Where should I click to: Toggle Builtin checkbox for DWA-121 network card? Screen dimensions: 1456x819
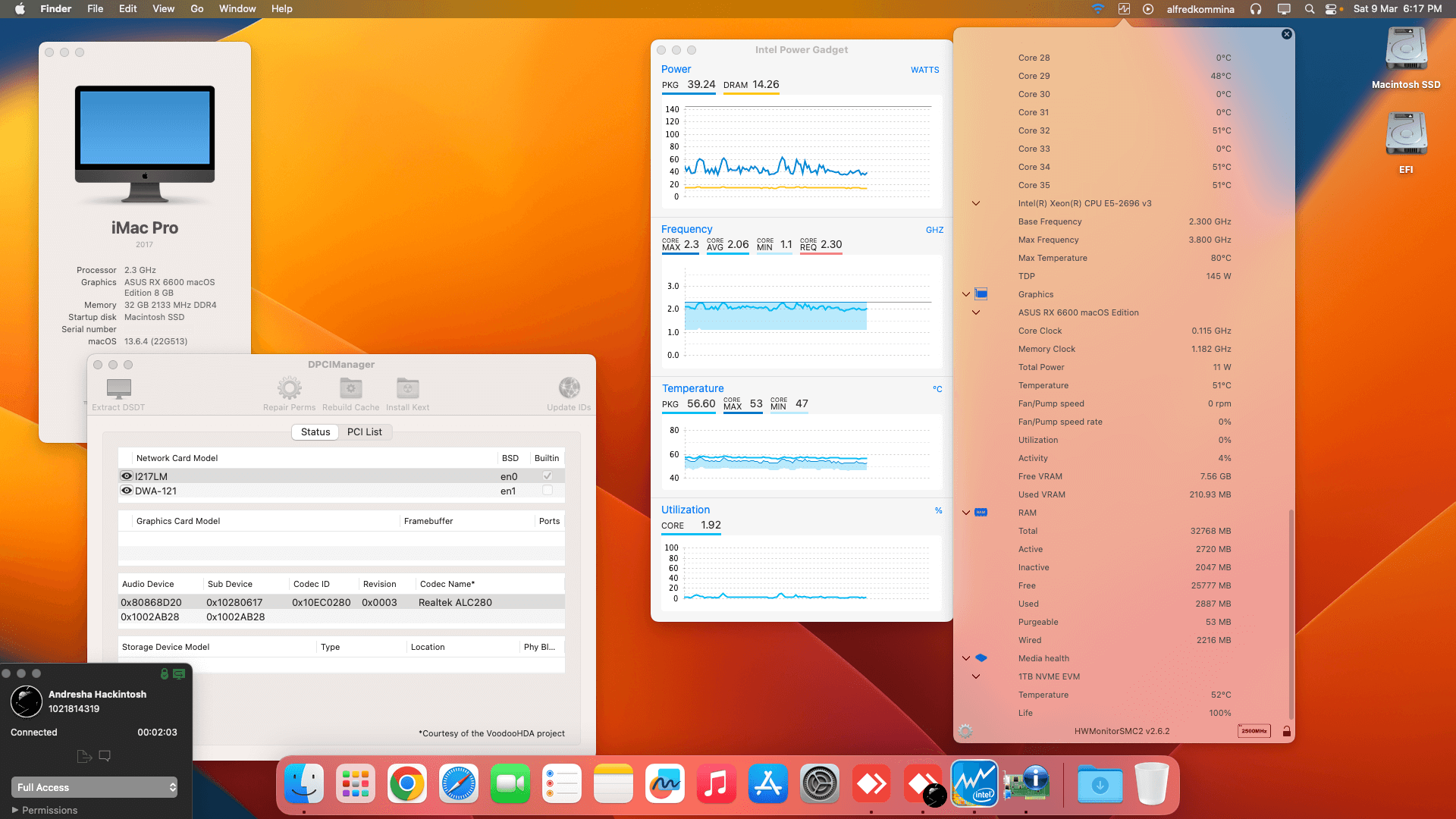[x=548, y=490]
